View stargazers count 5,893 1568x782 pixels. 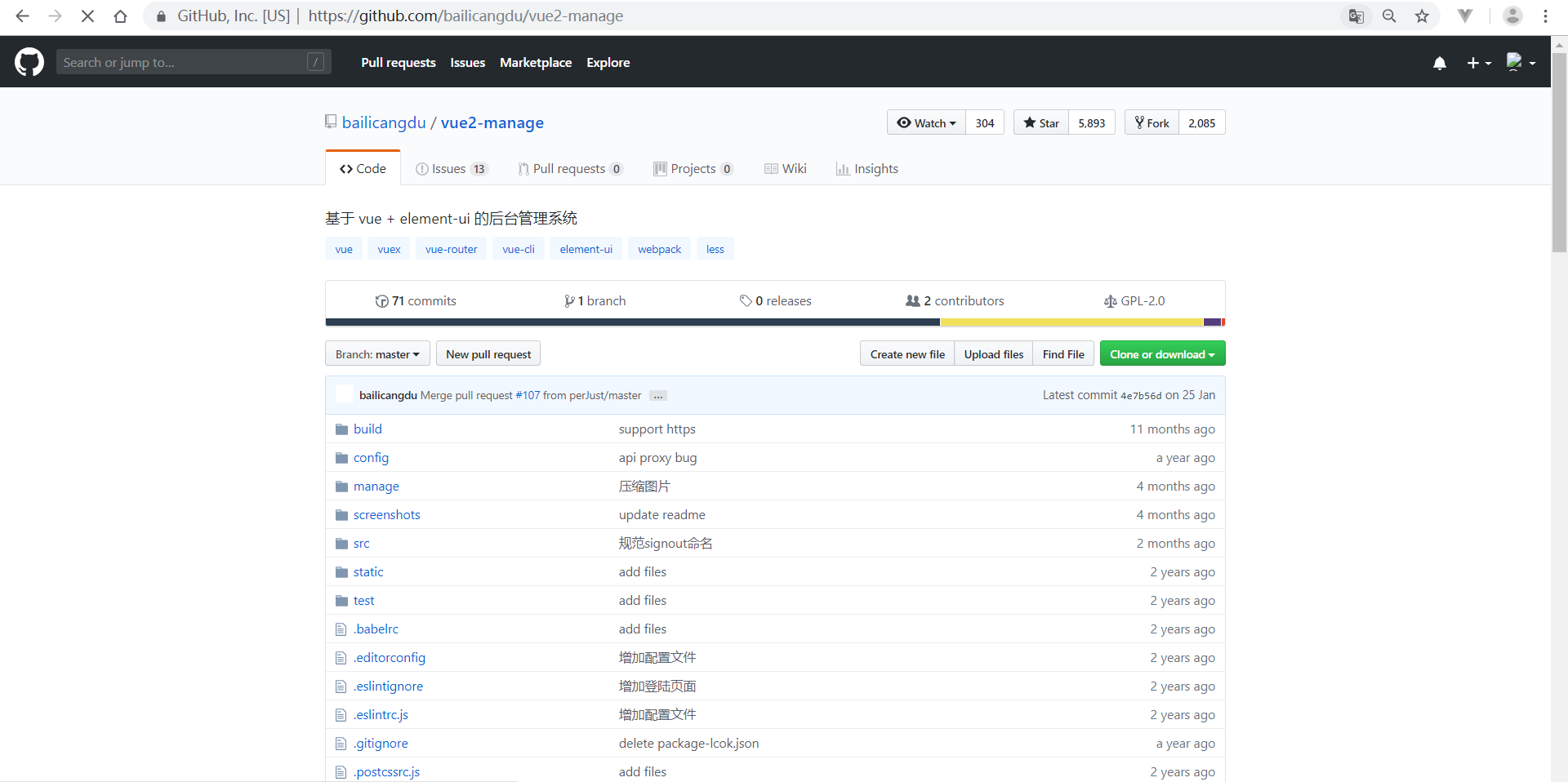tap(1091, 122)
